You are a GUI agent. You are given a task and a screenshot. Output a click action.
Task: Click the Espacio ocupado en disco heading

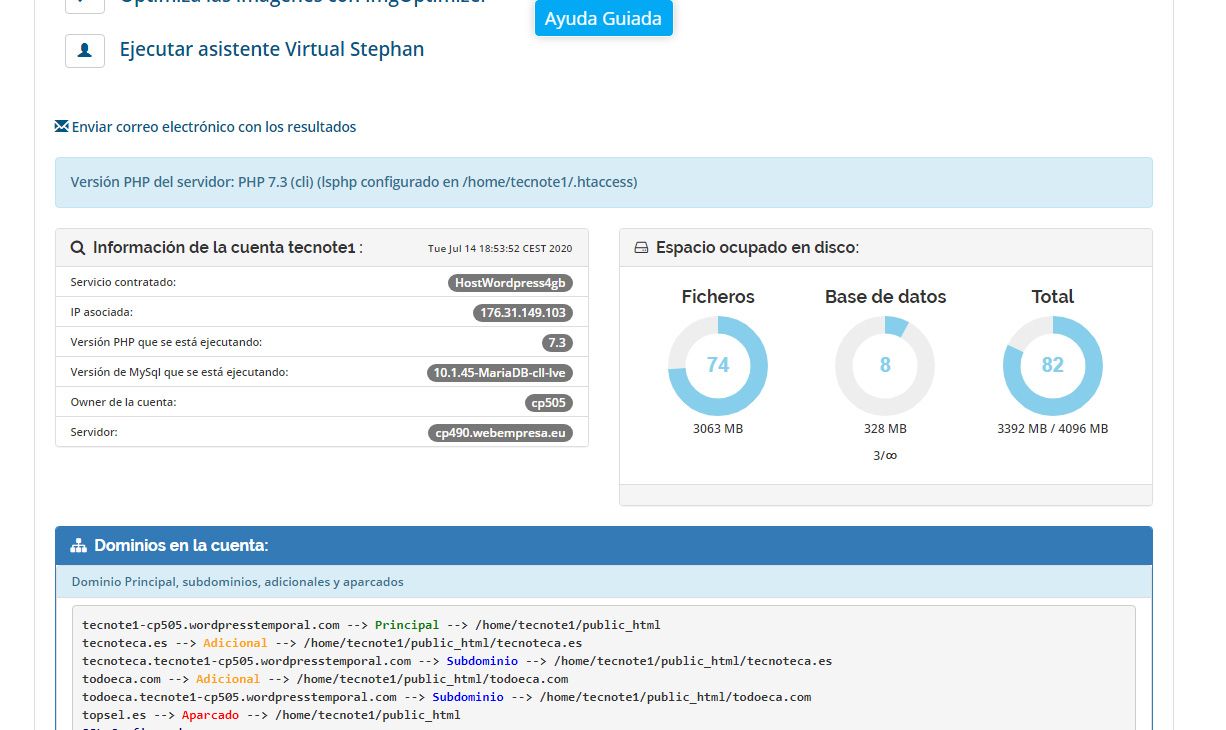(757, 248)
